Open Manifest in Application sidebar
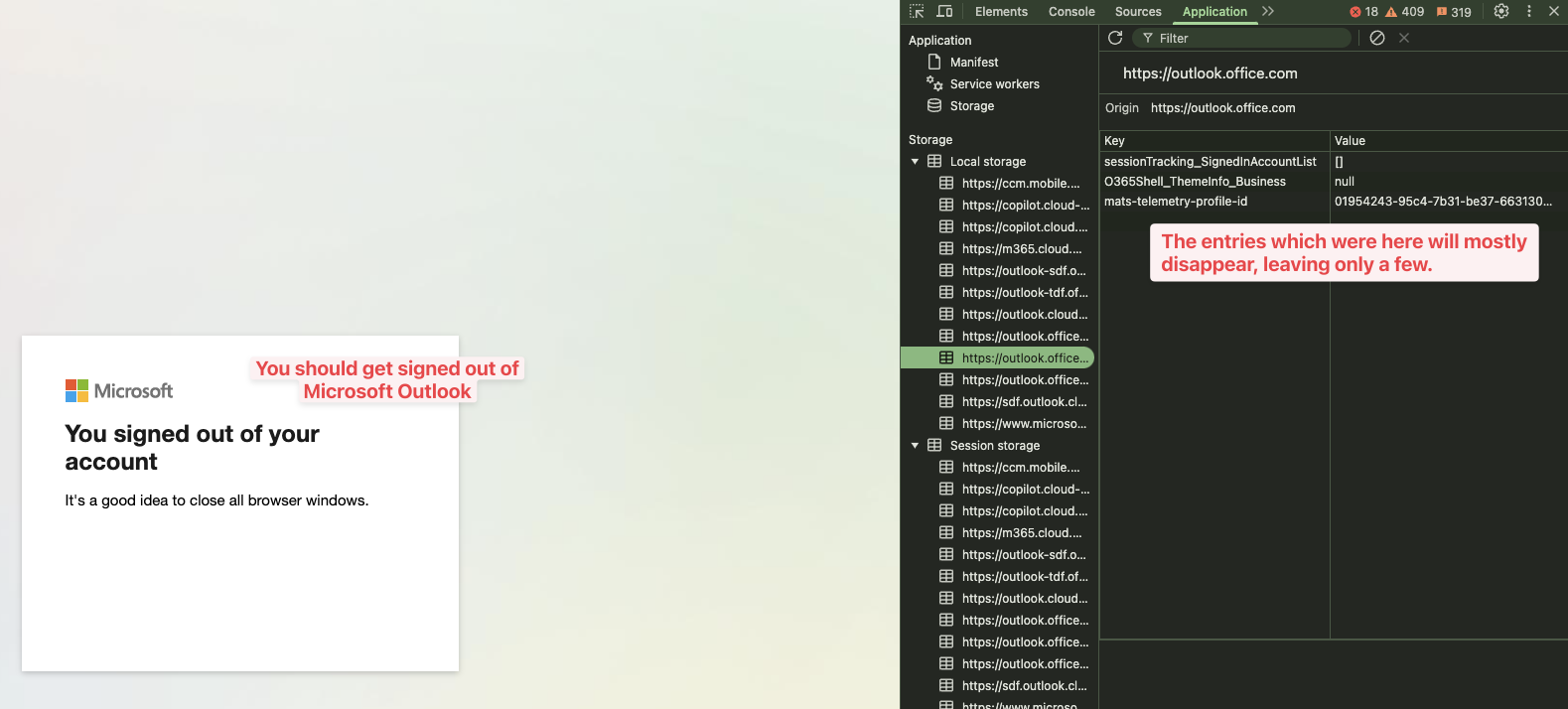Screen dimensions: 1568x709 973,63
